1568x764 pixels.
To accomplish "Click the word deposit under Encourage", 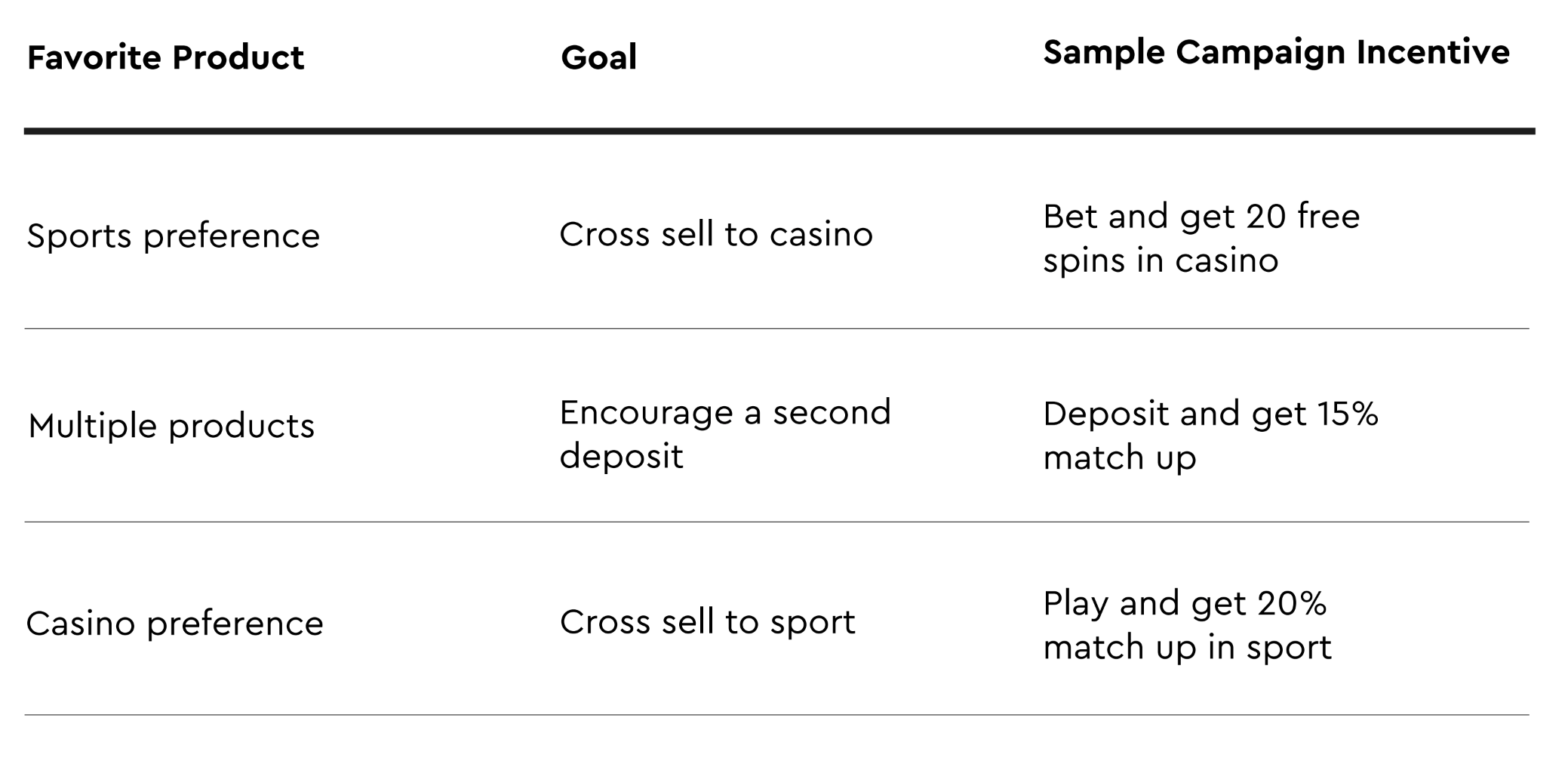I will 622,456.
